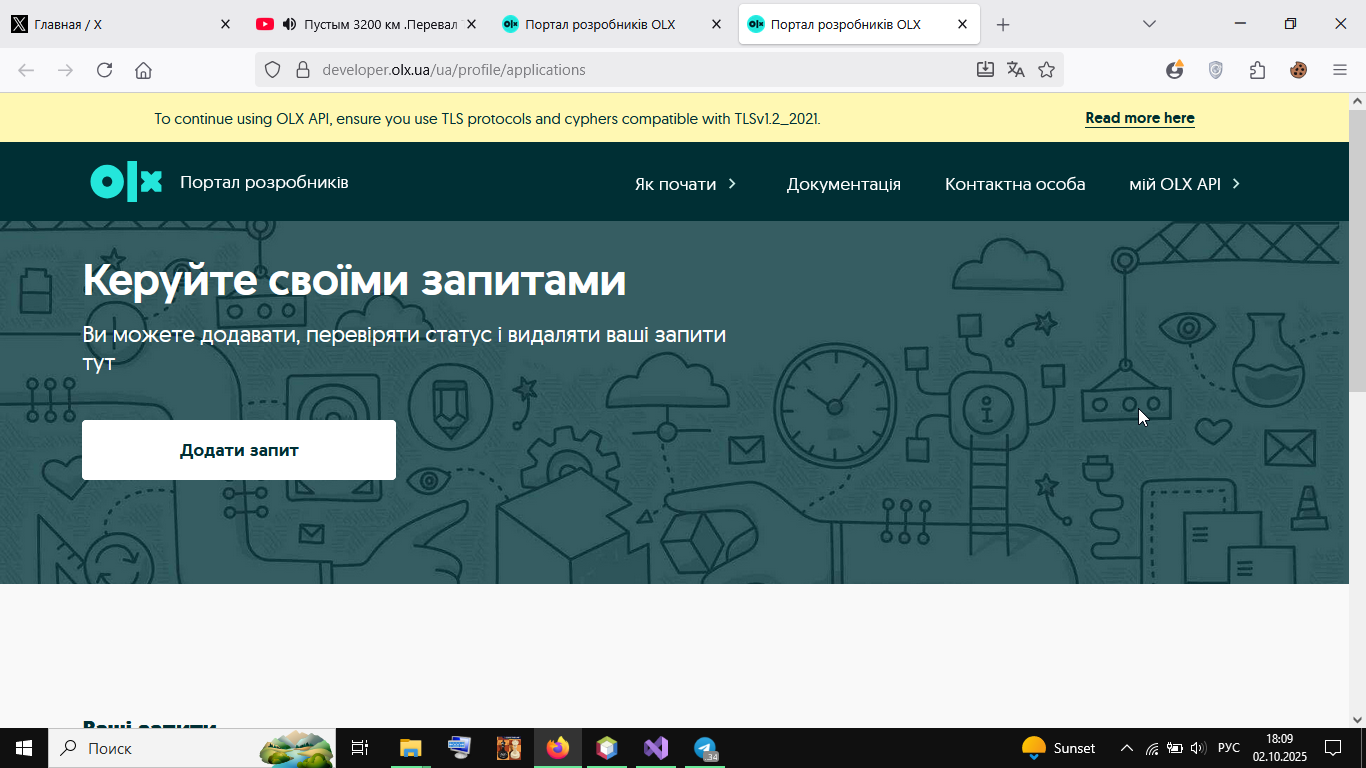Image resolution: width=1366 pixels, height=768 pixels.
Task: Click the "Портал розробників" header title
Action: pyautogui.click(x=264, y=182)
